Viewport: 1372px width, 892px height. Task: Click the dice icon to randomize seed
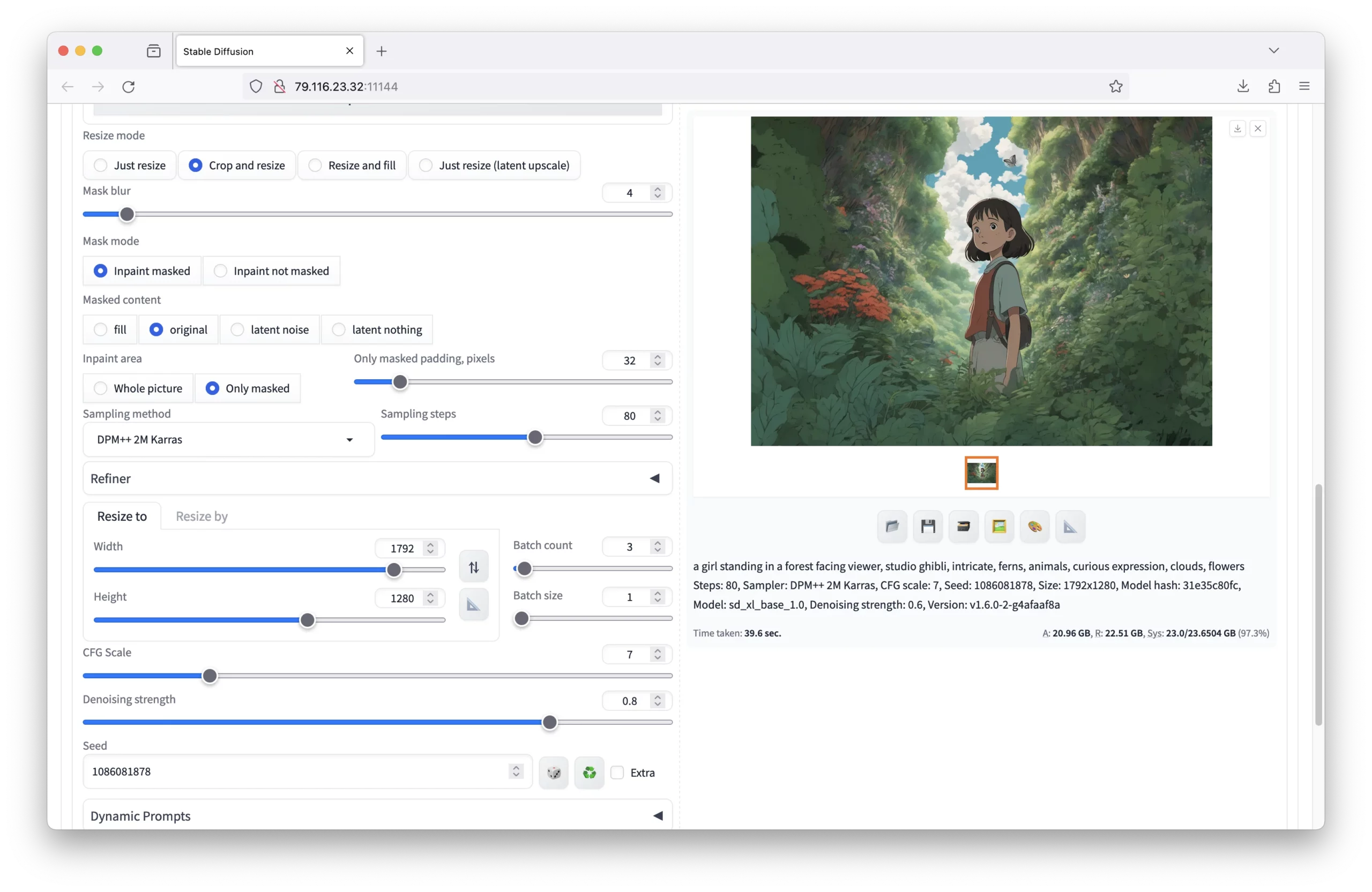pos(554,773)
